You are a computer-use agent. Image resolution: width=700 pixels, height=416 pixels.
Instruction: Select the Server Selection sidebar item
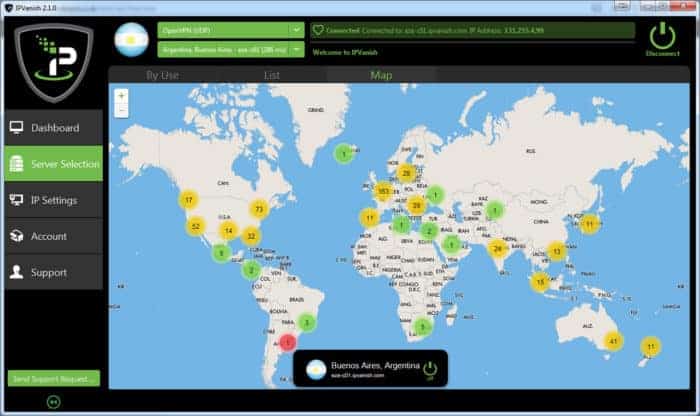[54, 164]
